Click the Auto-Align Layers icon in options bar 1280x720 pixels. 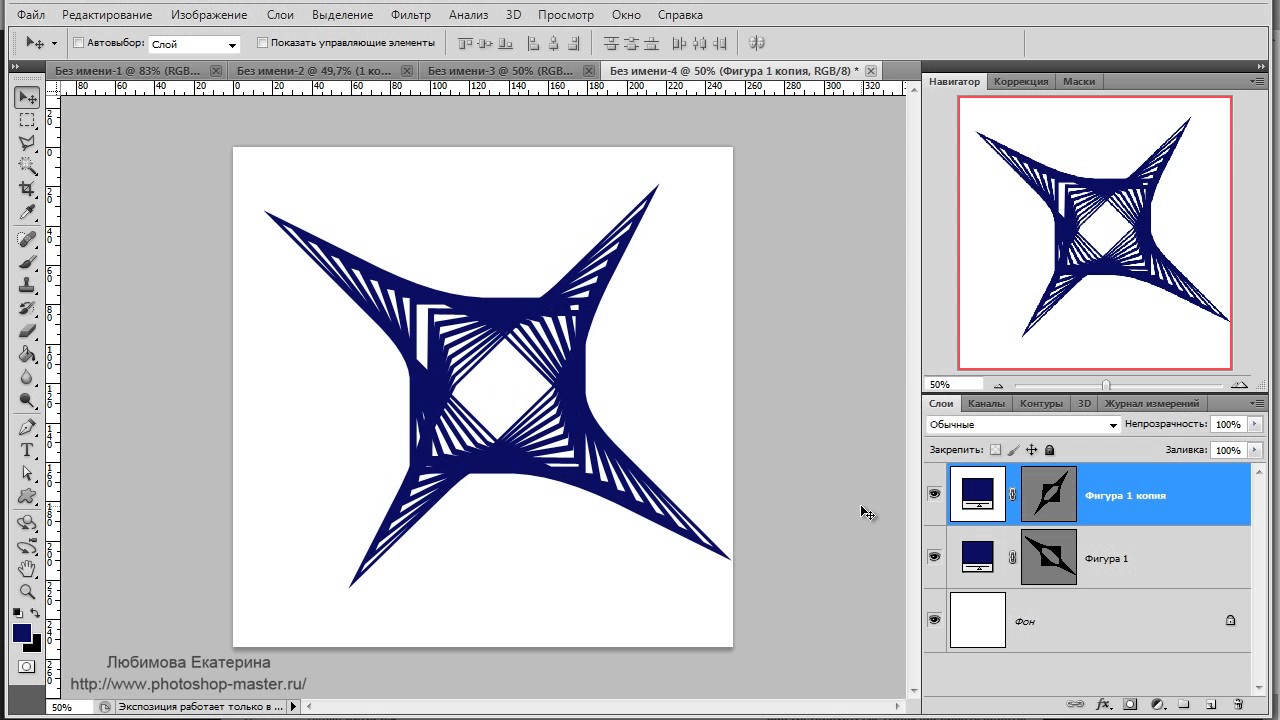pyautogui.click(x=757, y=43)
